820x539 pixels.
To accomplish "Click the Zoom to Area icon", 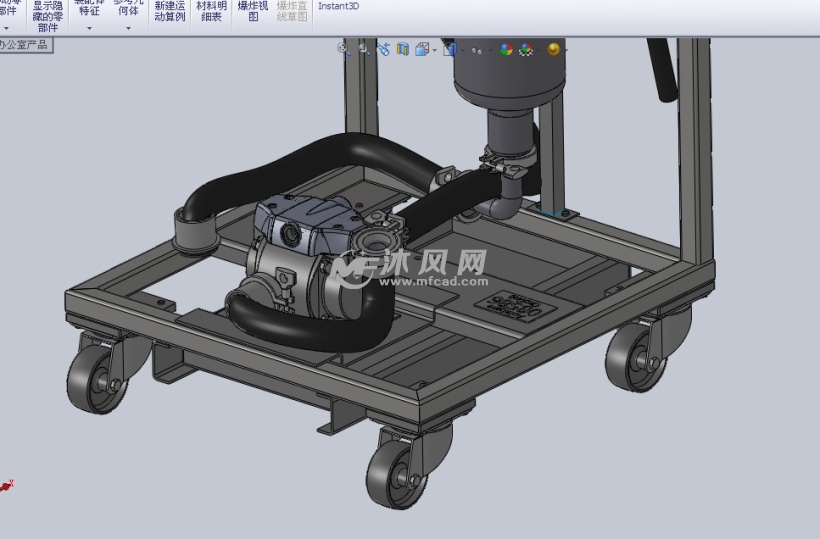I will click(363, 49).
